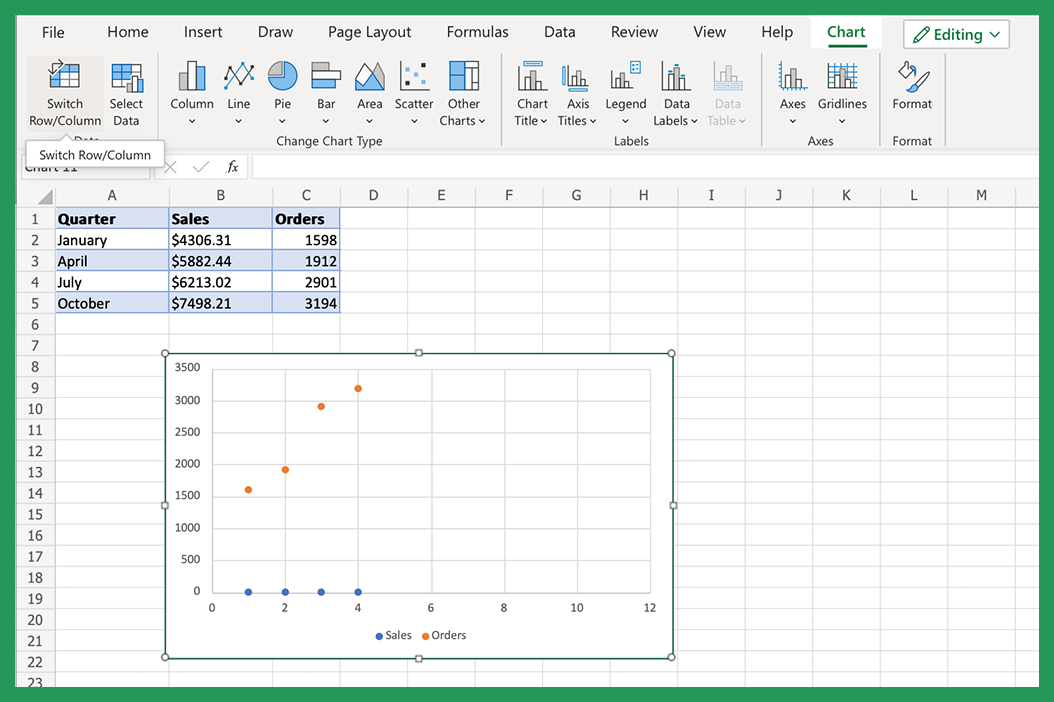Select the Scatter chart type icon
The height and width of the screenshot is (702, 1054).
[413, 75]
